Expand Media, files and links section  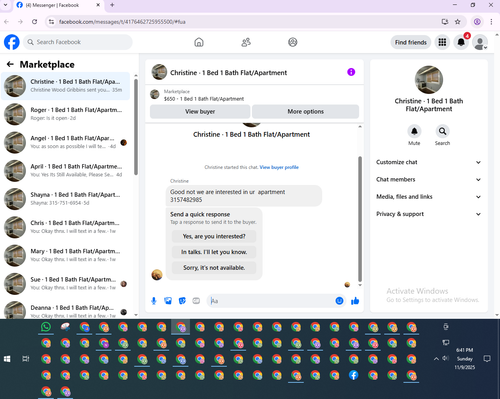(429, 197)
